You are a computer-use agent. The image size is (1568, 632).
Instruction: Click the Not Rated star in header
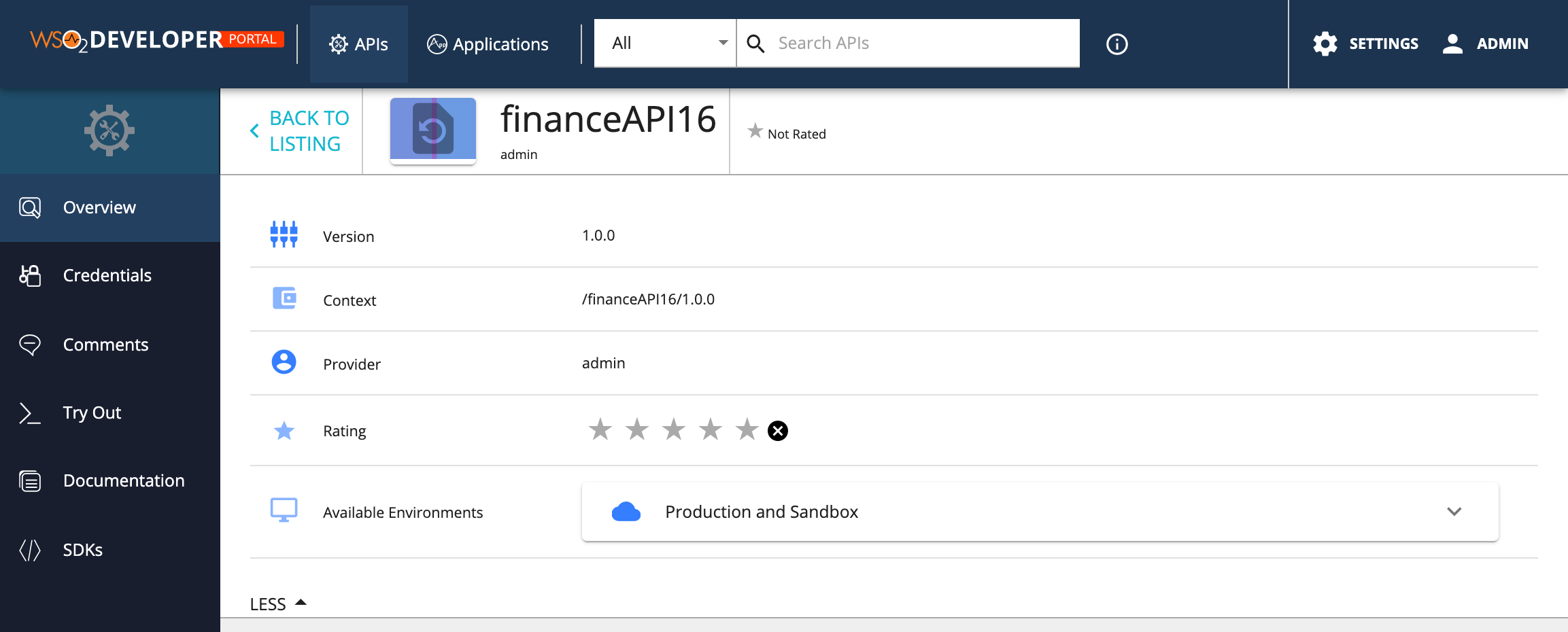tap(755, 131)
